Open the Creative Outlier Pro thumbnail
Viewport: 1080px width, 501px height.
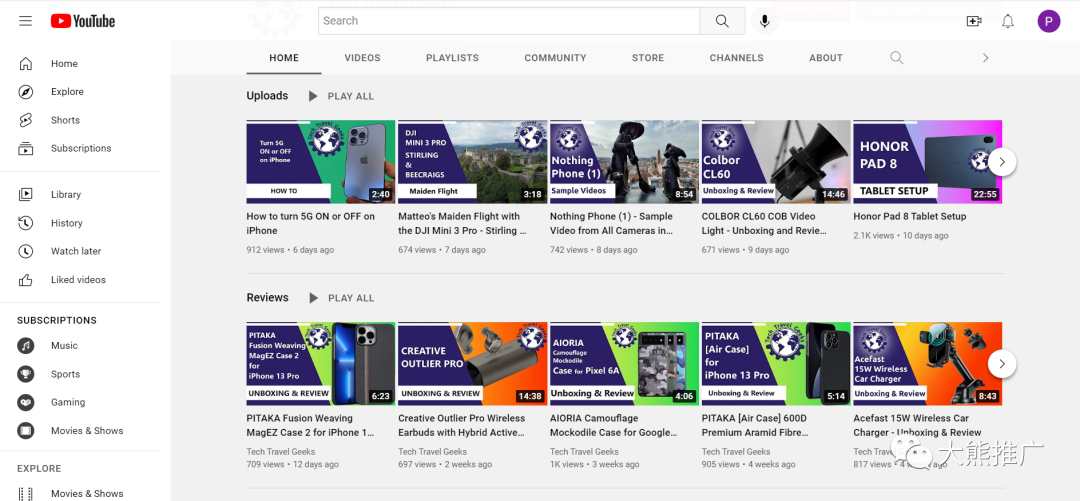(x=472, y=364)
